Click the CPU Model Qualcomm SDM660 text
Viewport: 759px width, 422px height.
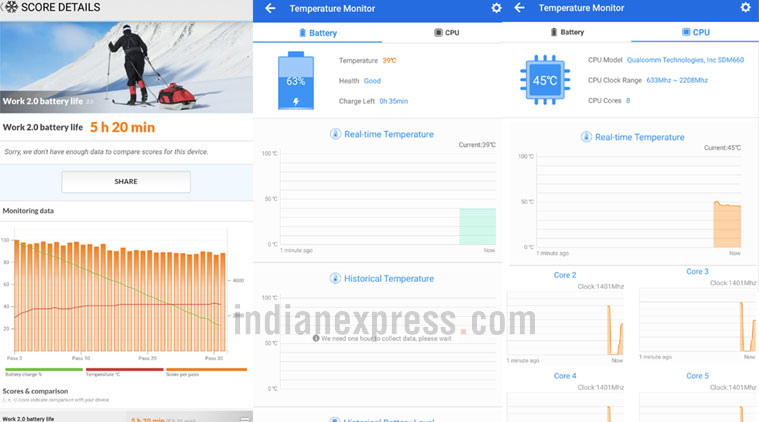click(x=685, y=60)
